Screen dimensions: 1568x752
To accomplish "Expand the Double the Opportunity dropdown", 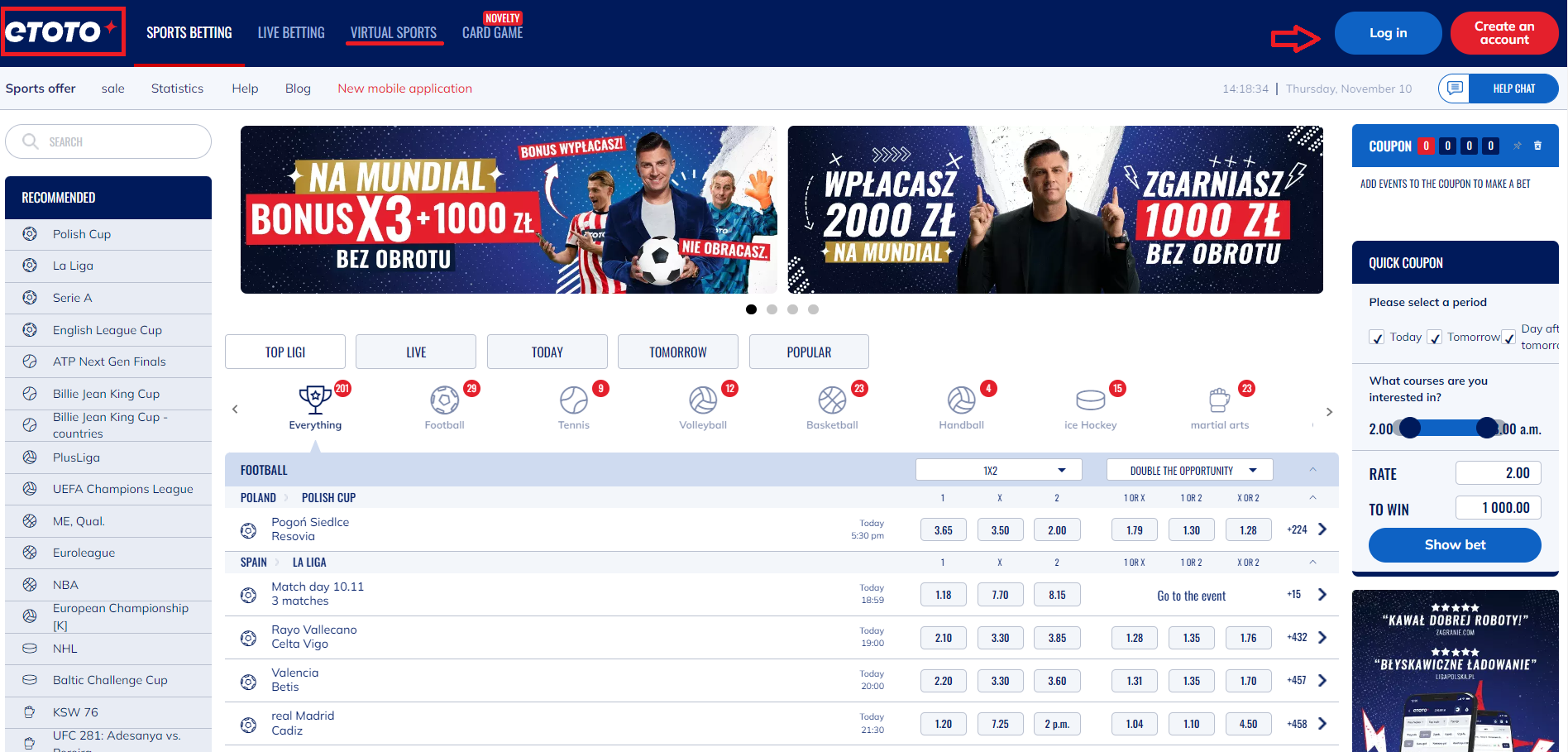I will pyautogui.click(x=1189, y=470).
